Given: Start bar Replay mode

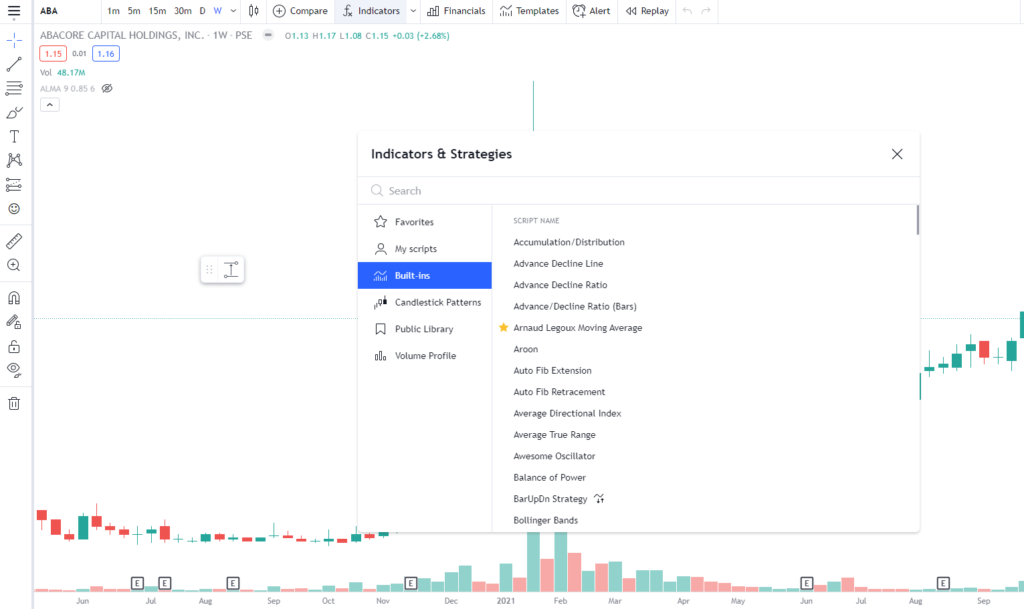Looking at the screenshot, I should [647, 11].
